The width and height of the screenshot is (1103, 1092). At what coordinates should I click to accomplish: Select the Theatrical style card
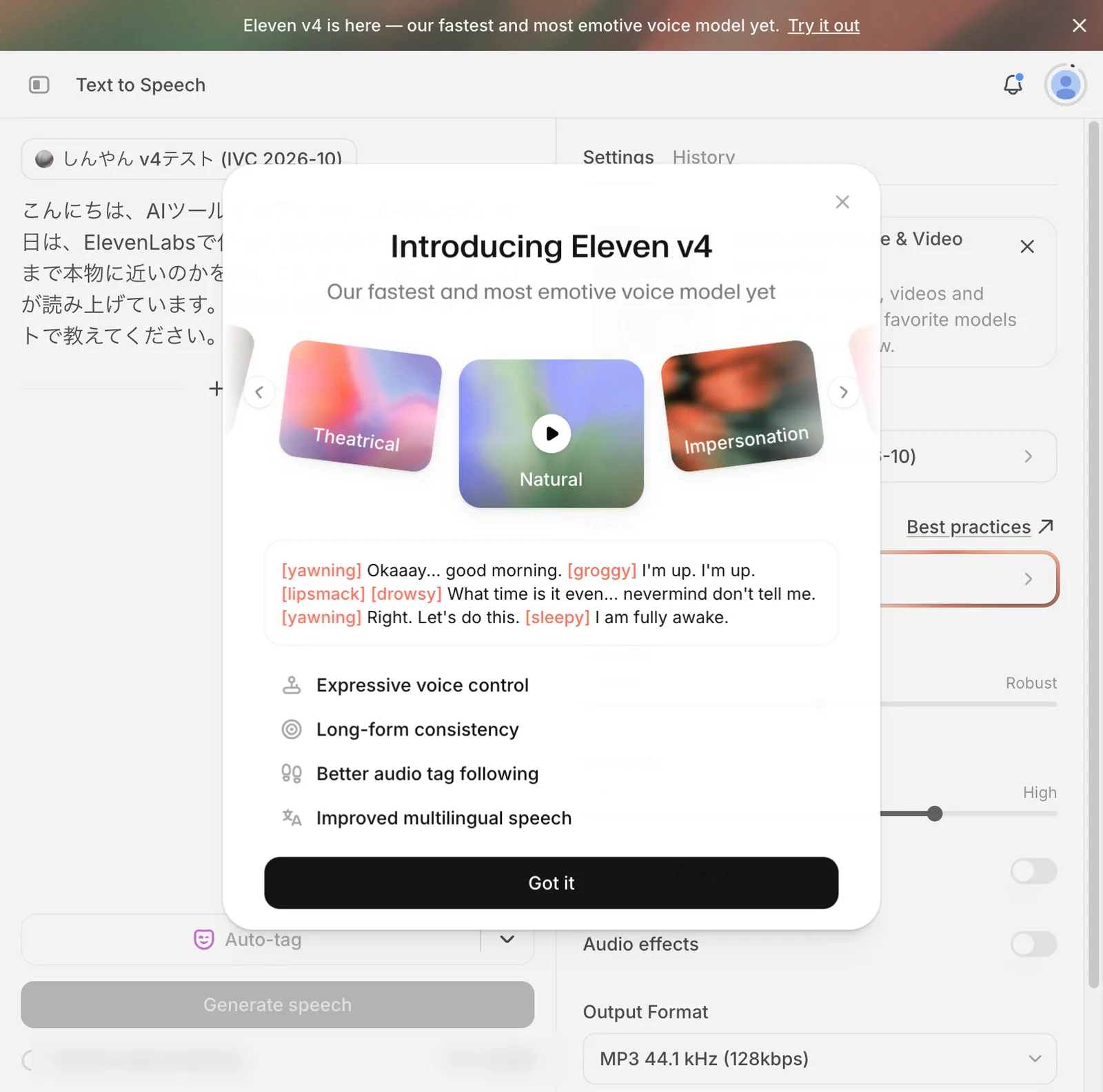pyautogui.click(x=360, y=406)
